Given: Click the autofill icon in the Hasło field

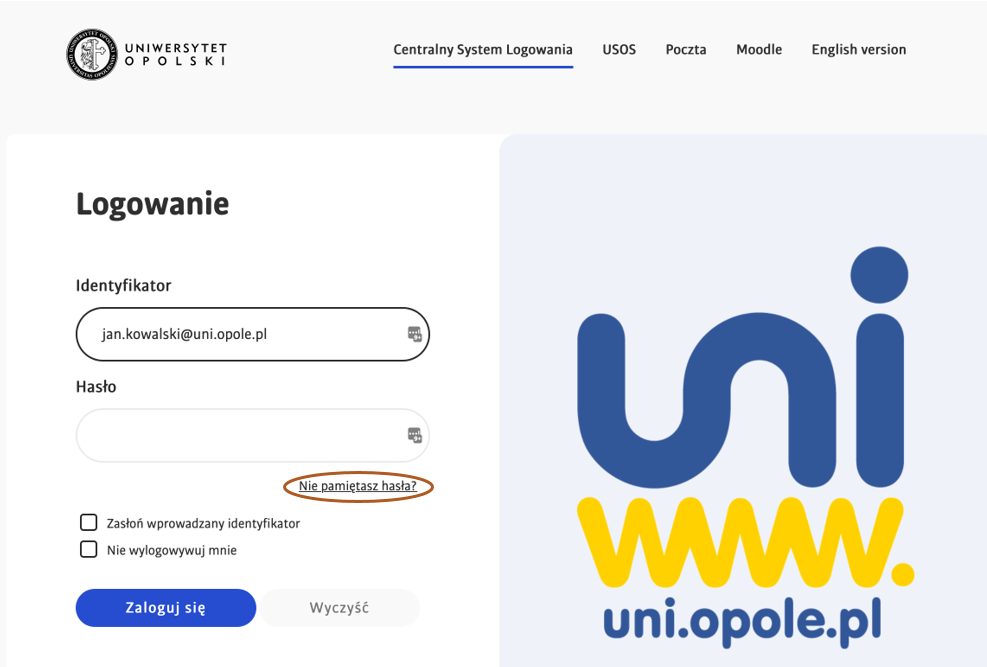Looking at the screenshot, I should pos(415,435).
